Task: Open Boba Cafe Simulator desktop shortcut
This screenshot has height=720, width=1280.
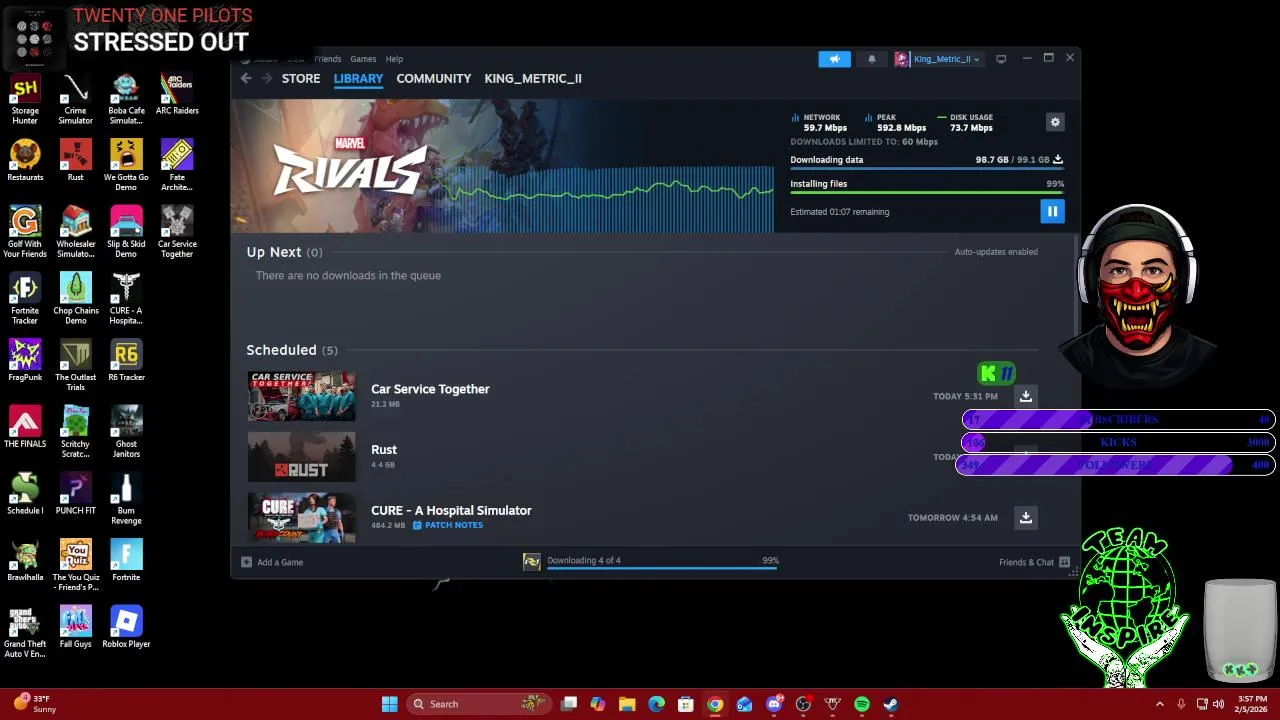Action: click(126, 100)
